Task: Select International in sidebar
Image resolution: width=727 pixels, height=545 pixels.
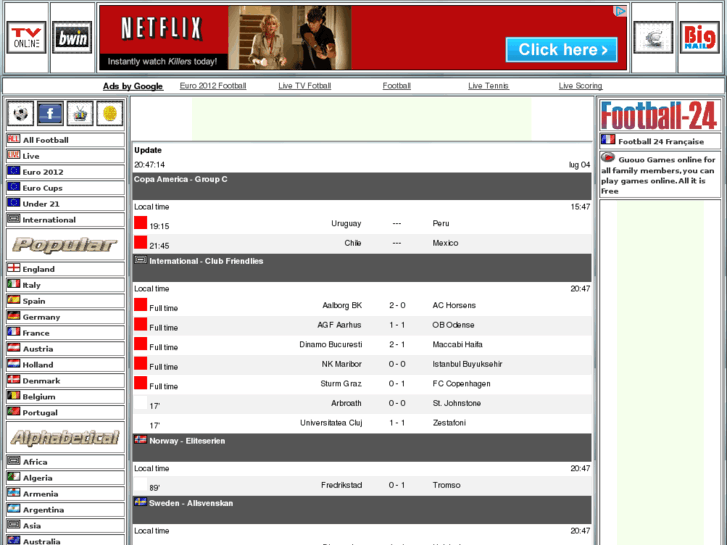Action: click(x=65, y=220)
